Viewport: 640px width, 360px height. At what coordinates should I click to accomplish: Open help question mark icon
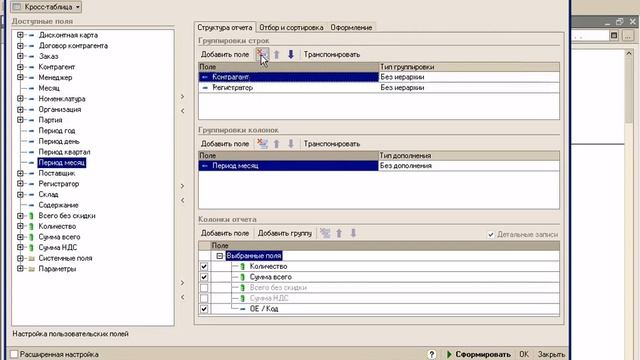click(x=431, y=354)
